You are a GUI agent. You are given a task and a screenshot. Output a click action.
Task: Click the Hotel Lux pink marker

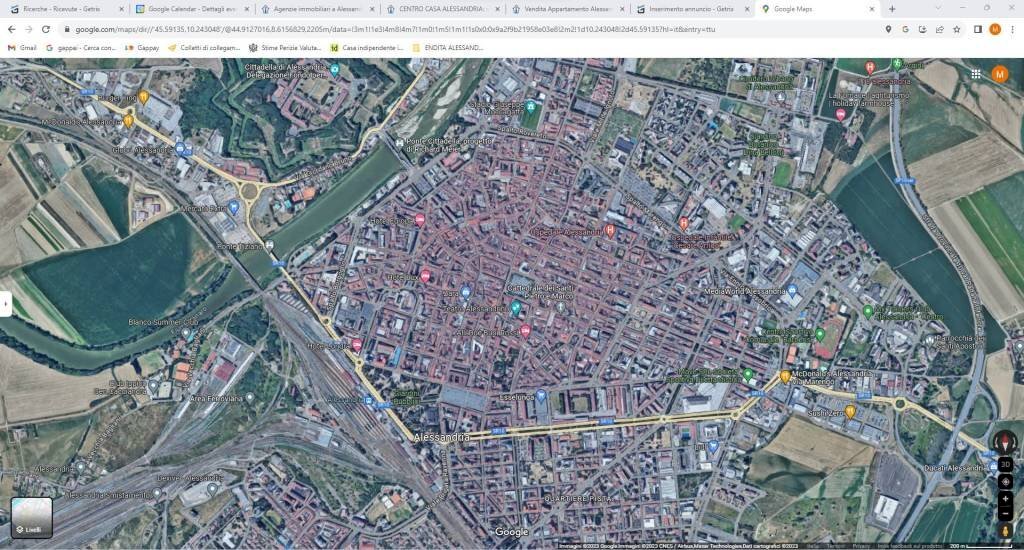point(425,276)
